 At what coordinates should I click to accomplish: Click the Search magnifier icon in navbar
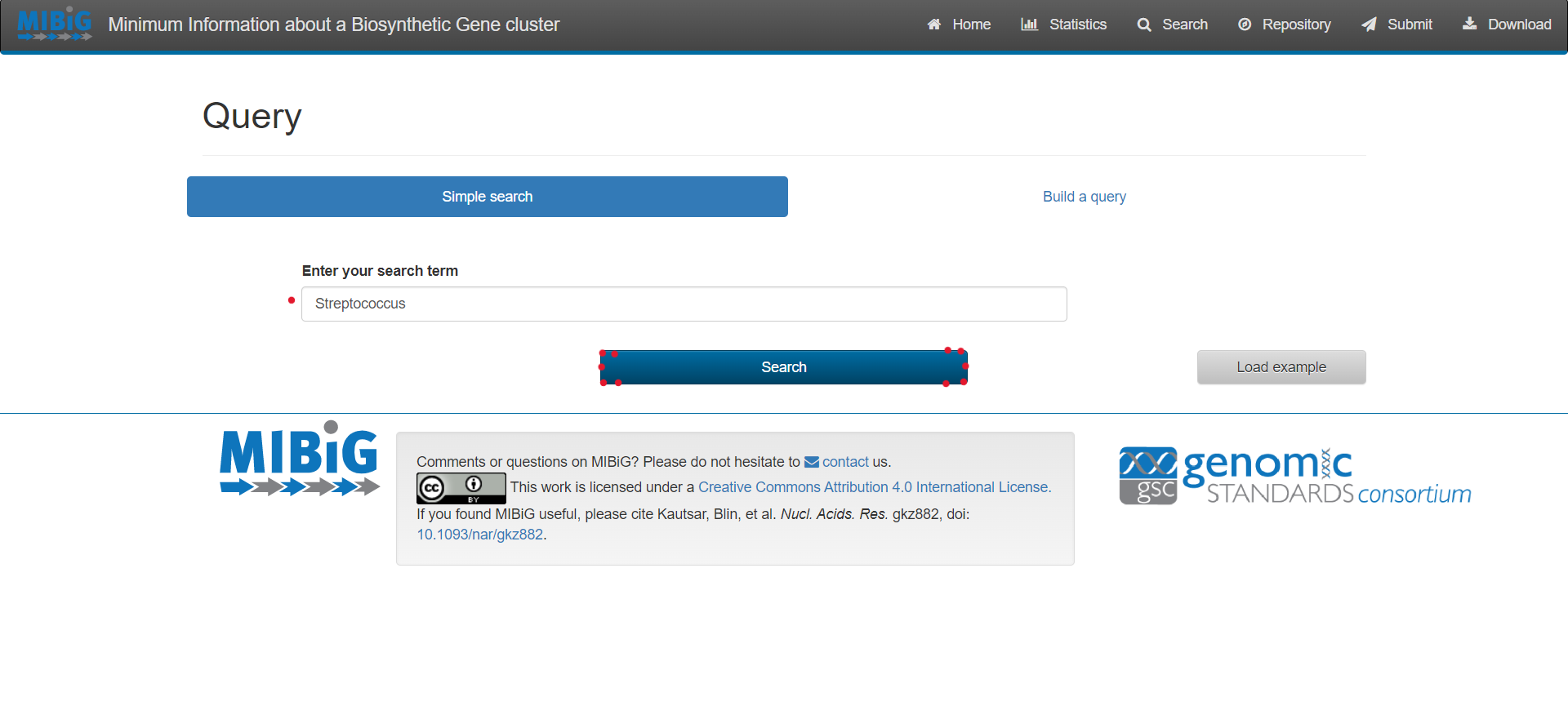1144,24
